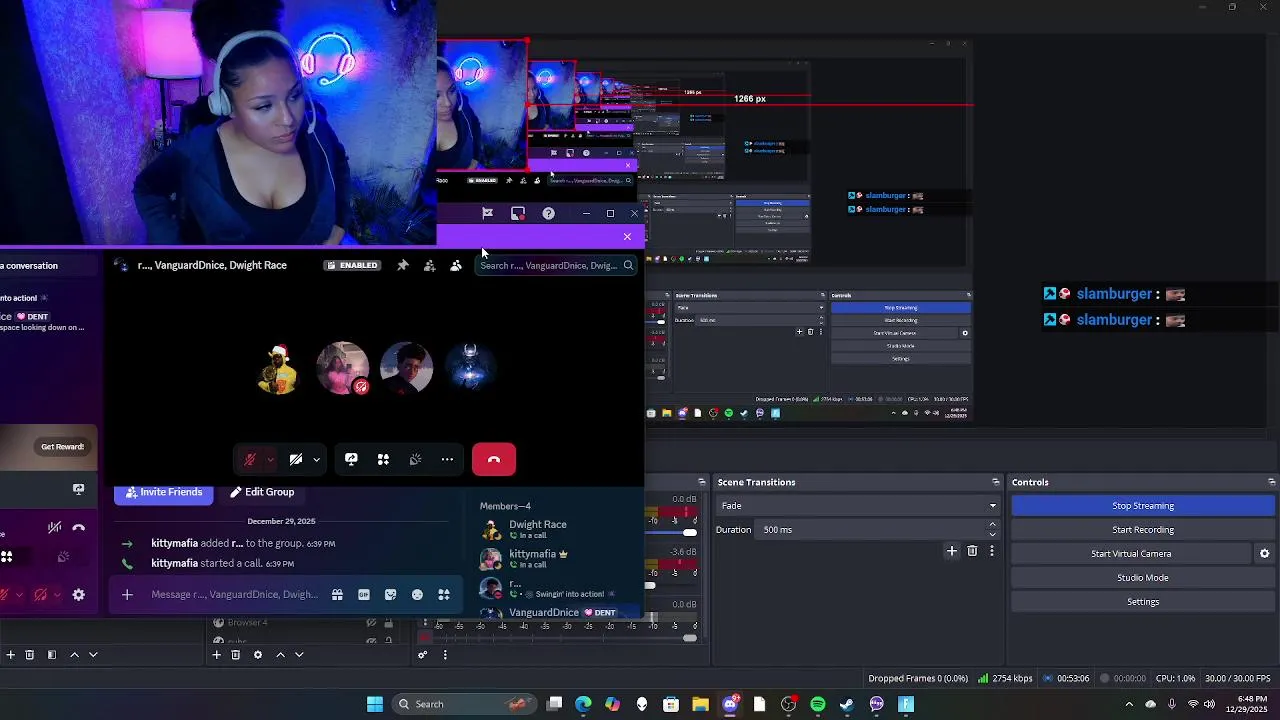
Task: Click Edit Group button
Action: tap(262, 492)
